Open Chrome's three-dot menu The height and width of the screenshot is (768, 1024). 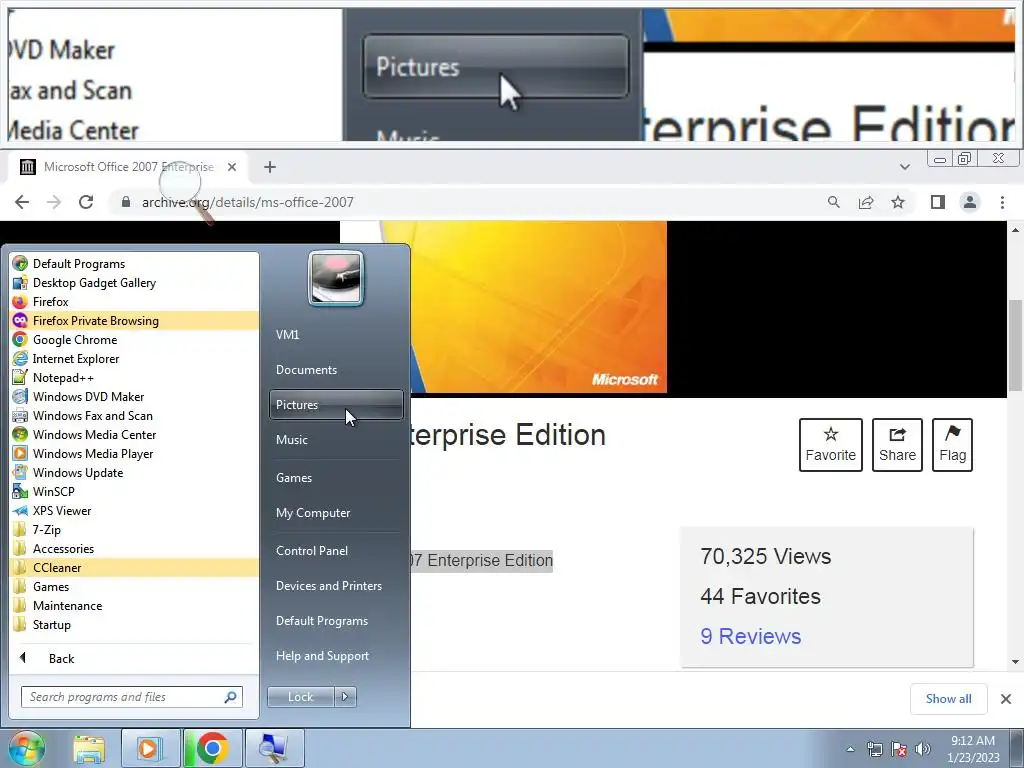pyautogui.click(x=1002, y=202)
